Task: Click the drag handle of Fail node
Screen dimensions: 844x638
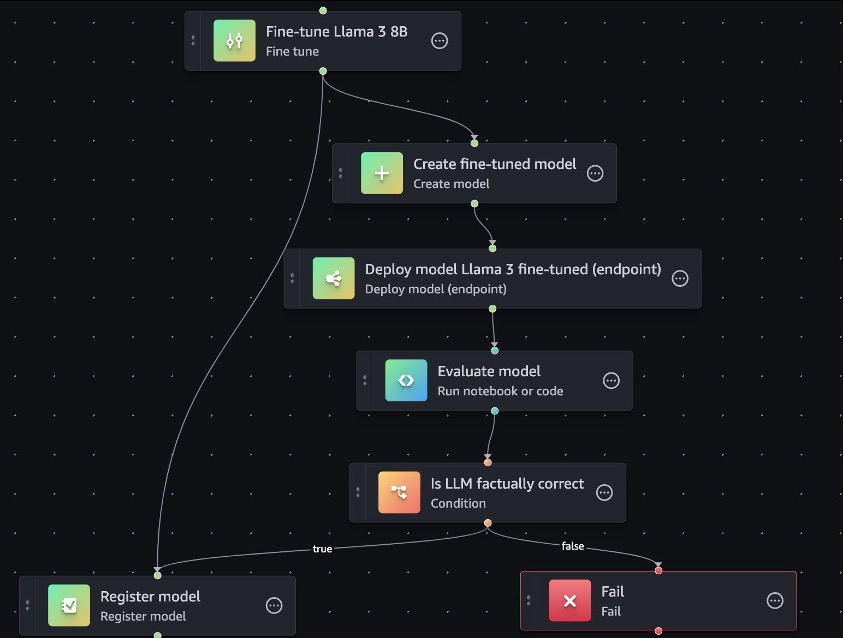Action: pyautogui.click(x=529, y=601)
